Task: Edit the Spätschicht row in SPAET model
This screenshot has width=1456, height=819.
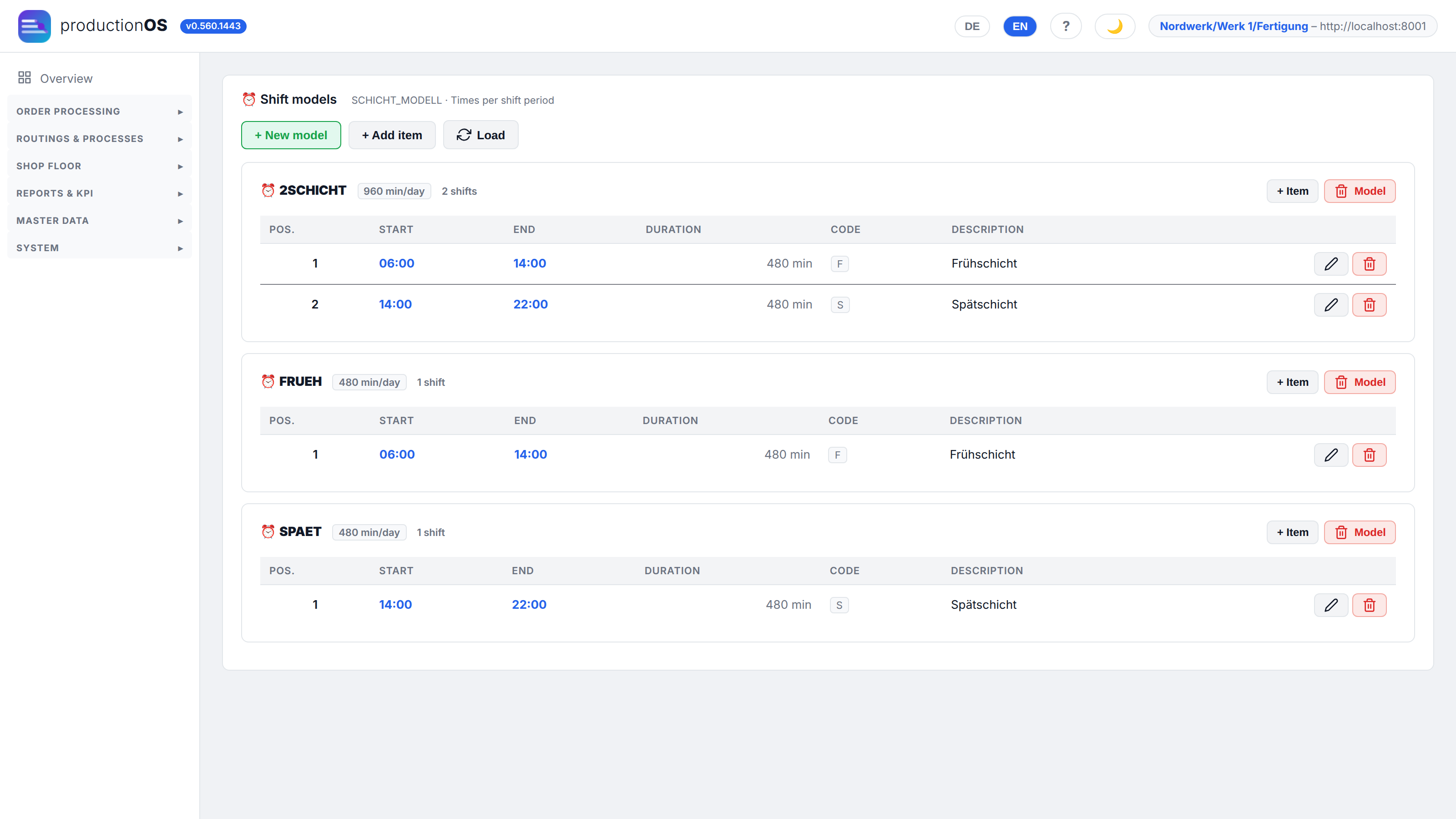Action: tap(1330, 605)
